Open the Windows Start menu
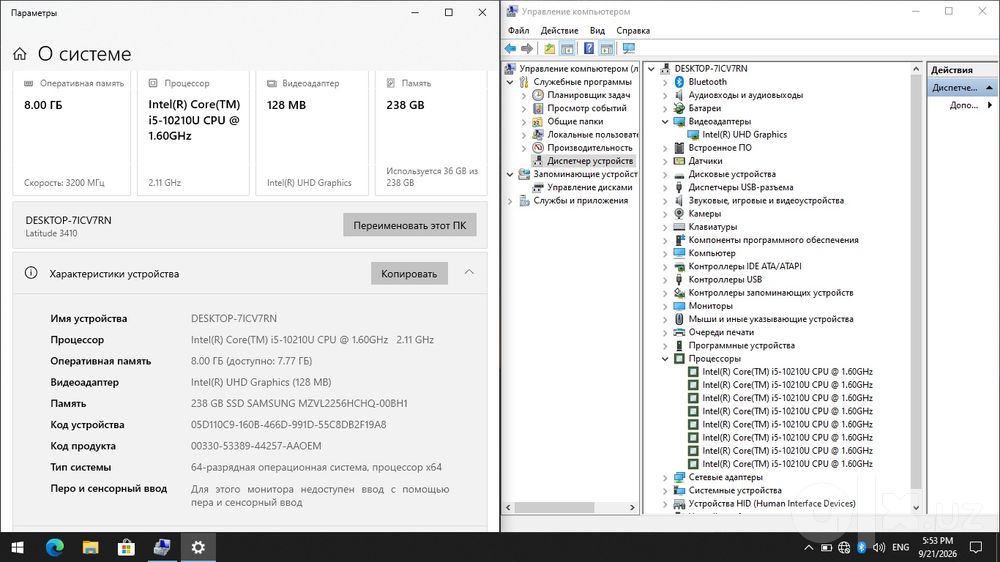 (18, 547)
